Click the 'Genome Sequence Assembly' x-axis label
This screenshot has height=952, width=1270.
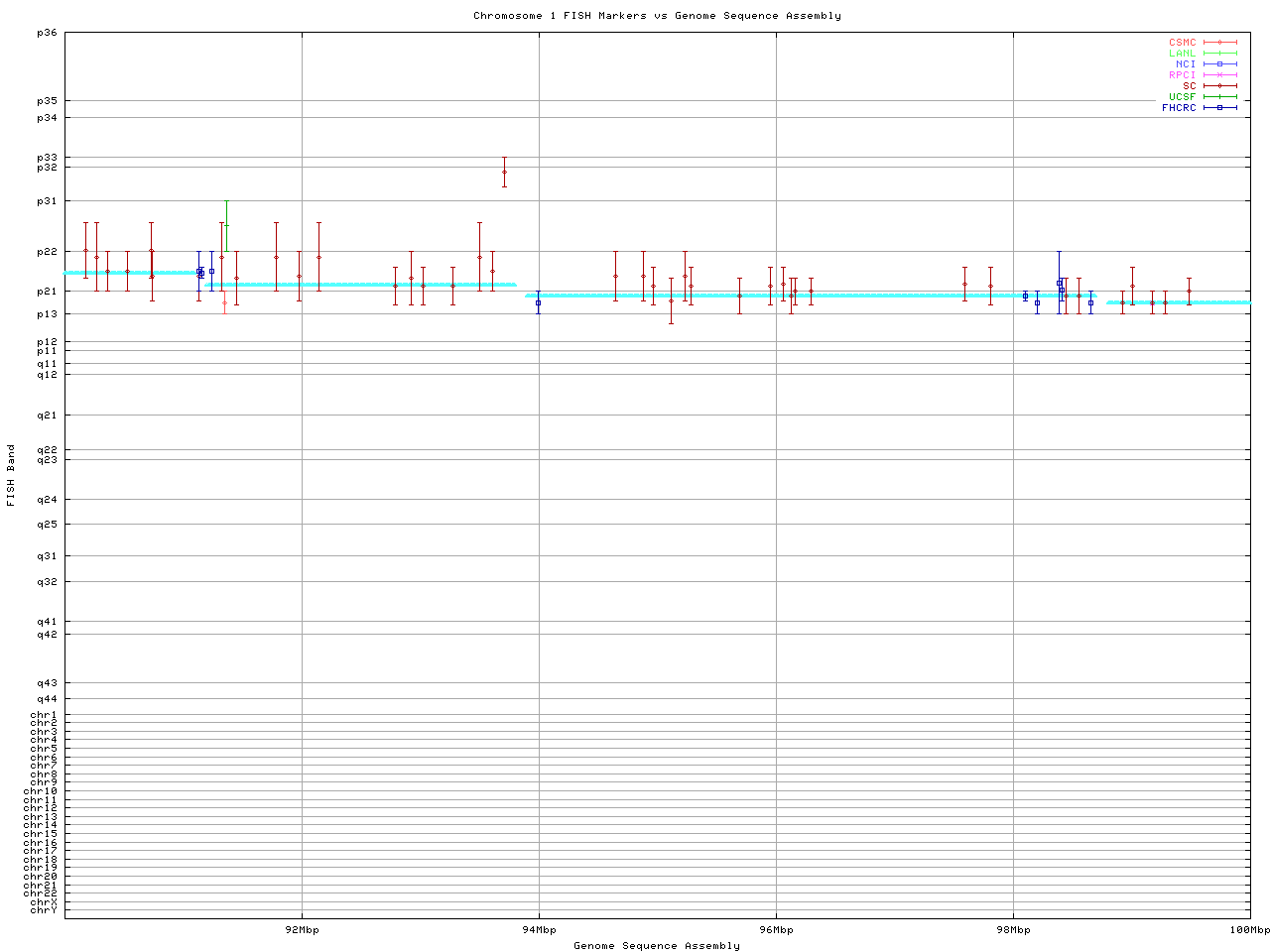tap(657, 946)
